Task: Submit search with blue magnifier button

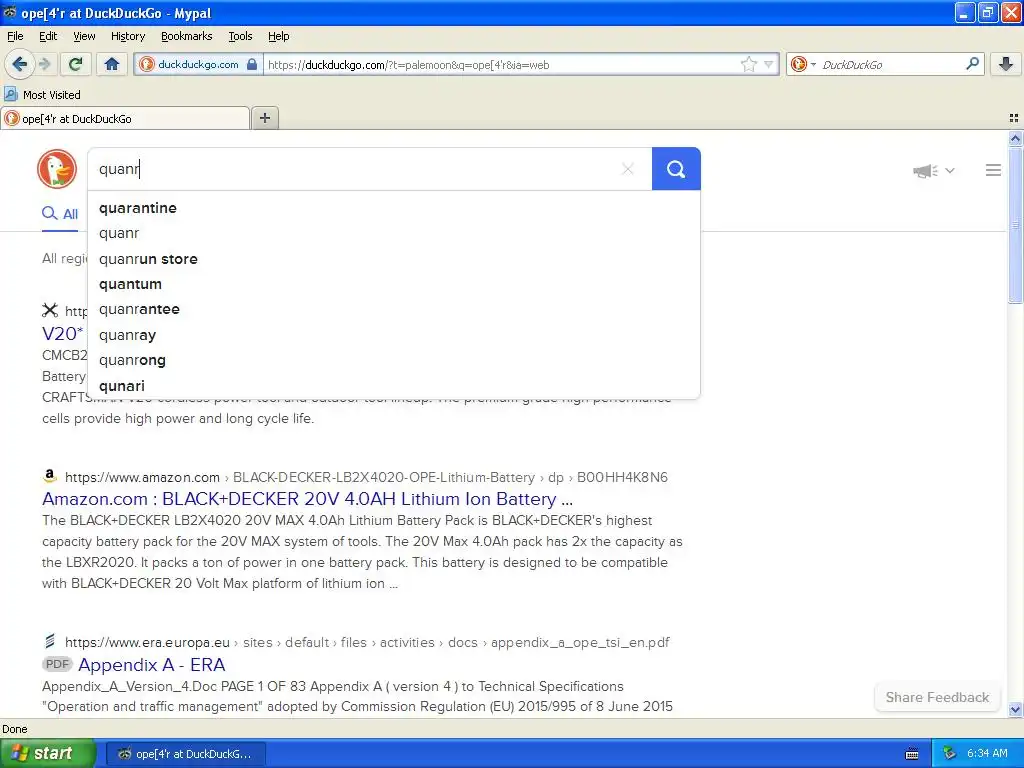Action: (676, 169)
